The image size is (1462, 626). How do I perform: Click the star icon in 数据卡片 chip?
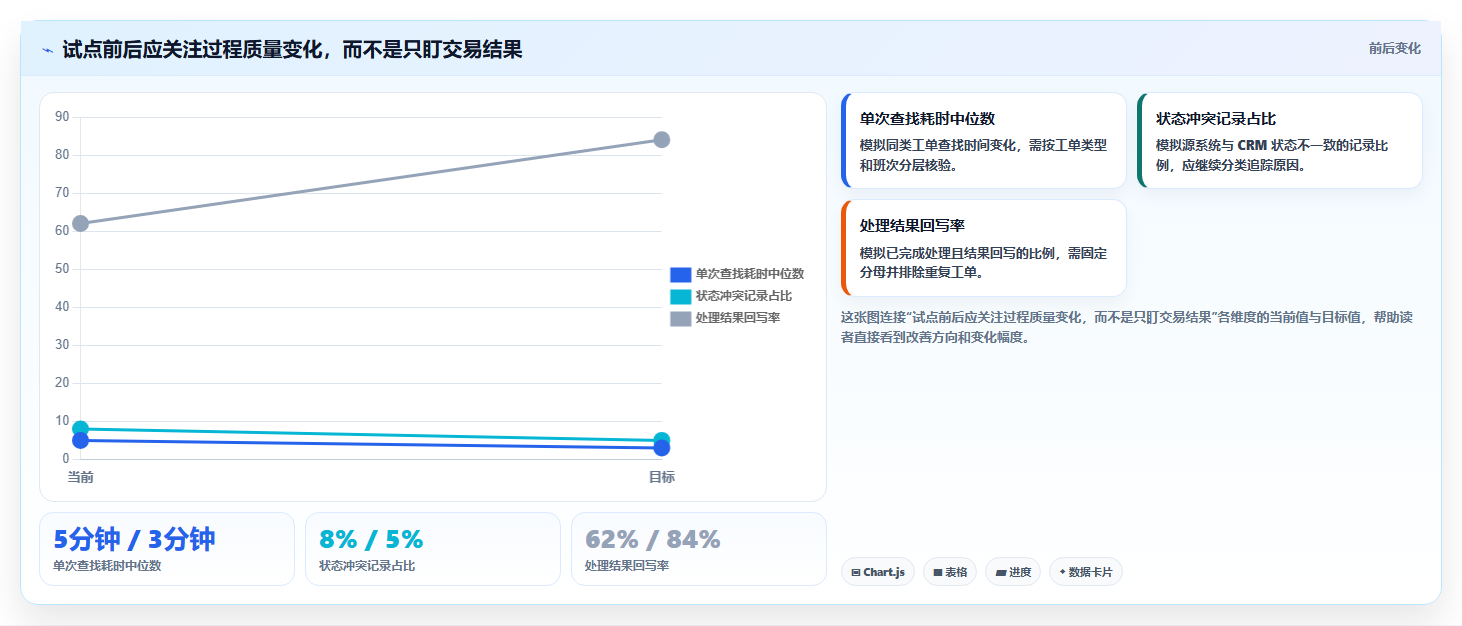[1062, 573]
